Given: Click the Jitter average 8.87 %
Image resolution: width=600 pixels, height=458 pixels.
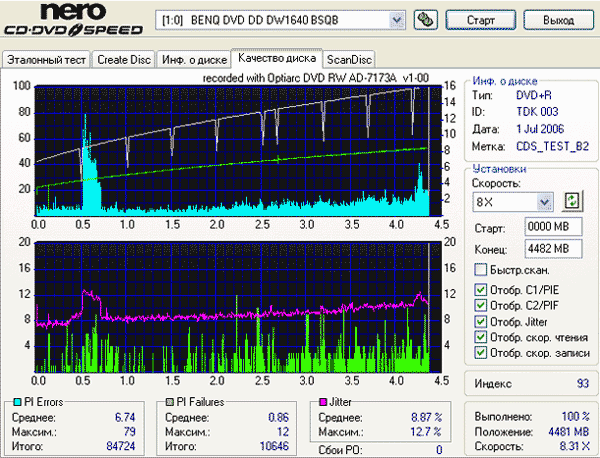Looking at the screenshot, I should tap(427, 417).
